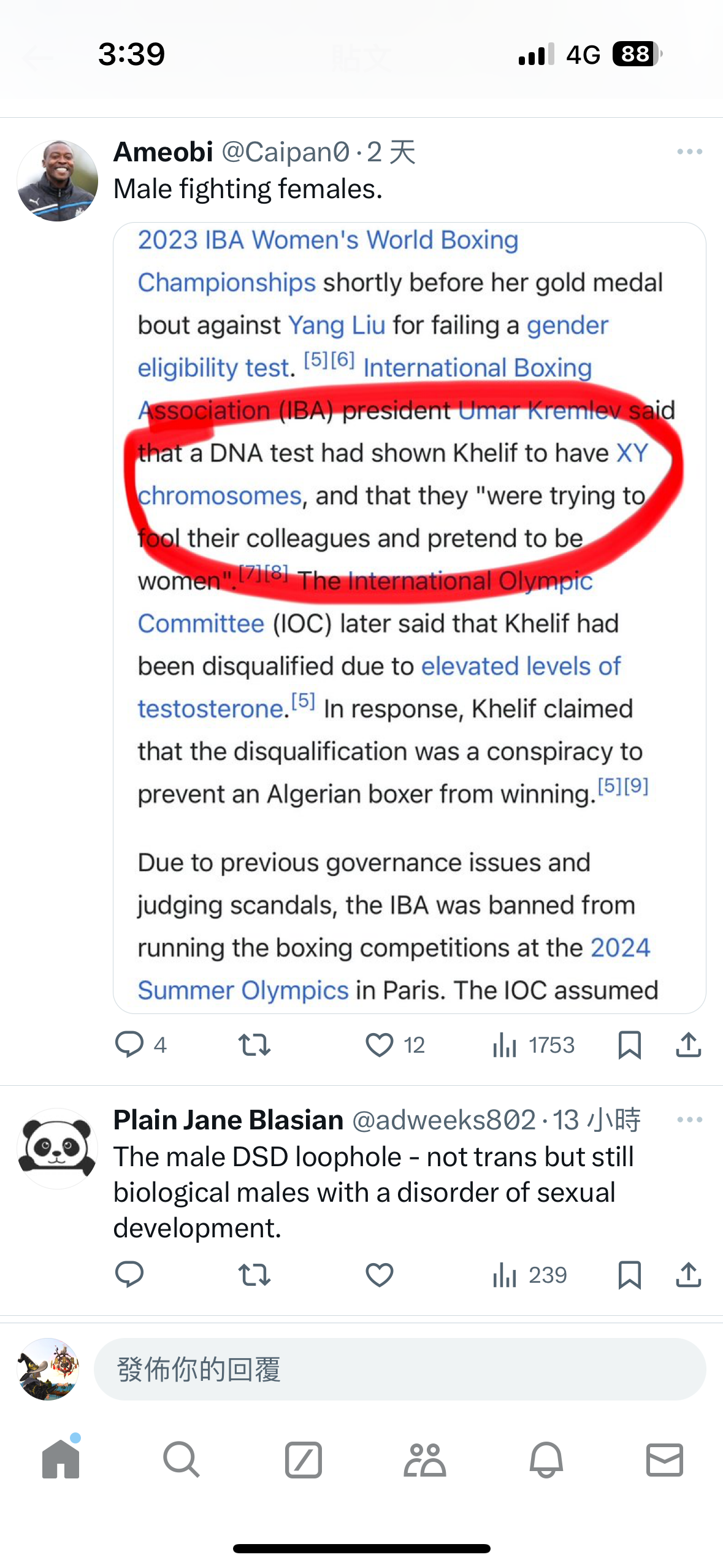Open Notifications bell tab
The height and width of the screenshot is (1568, 723).
[x=546, y=1459]
